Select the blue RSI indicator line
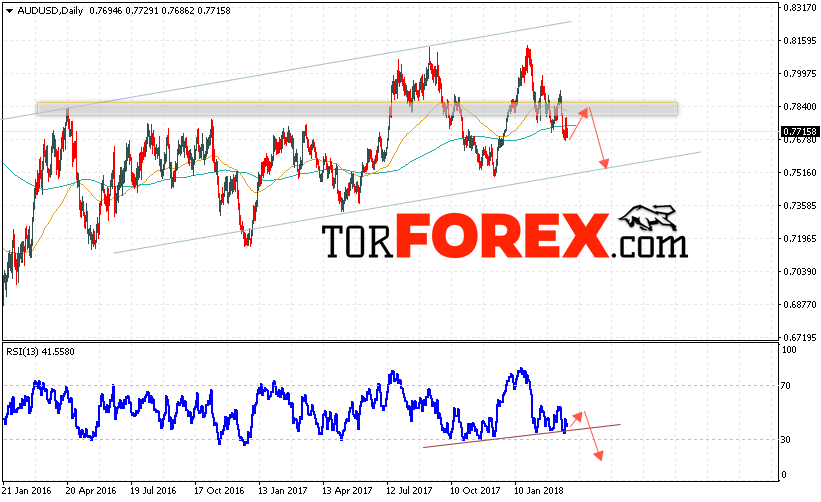The image size is (821, 502). [x=285, y=407]
